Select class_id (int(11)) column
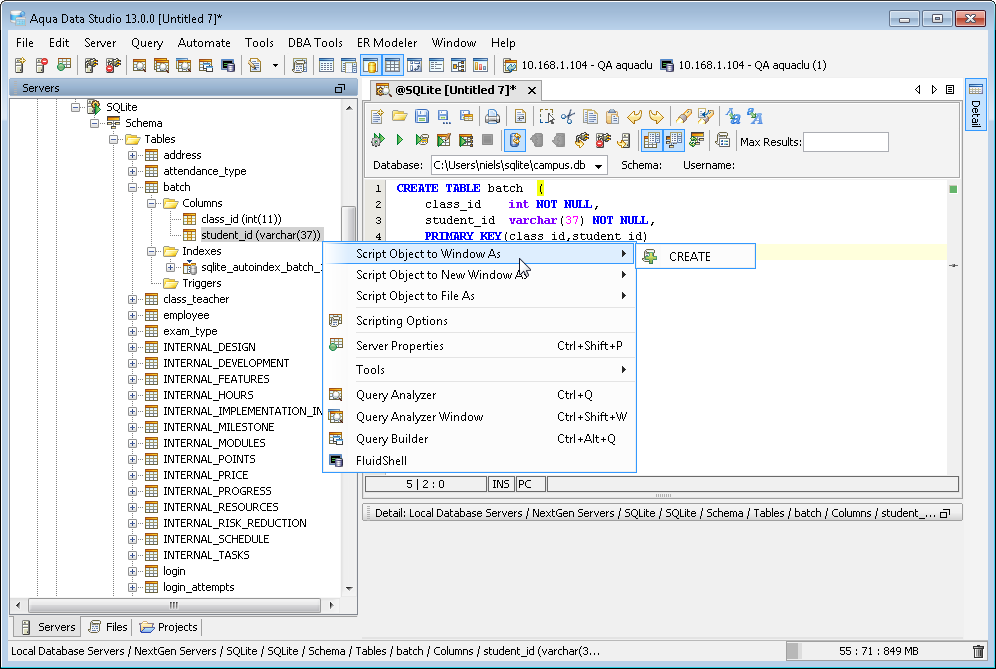This screenshot has width=996, height=669. coord(241,219)
